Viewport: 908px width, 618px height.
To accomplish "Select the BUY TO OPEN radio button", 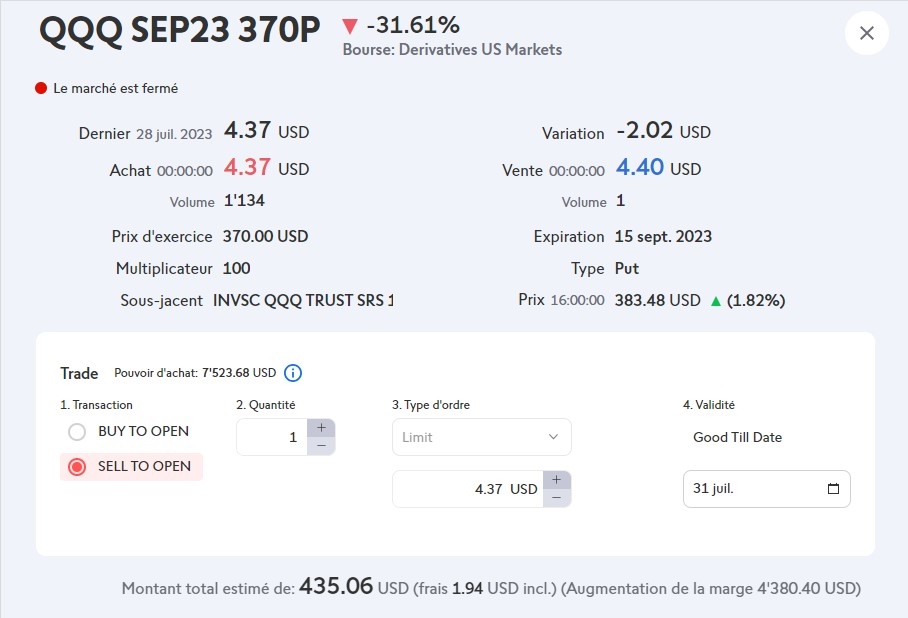I will click(77, 432).
